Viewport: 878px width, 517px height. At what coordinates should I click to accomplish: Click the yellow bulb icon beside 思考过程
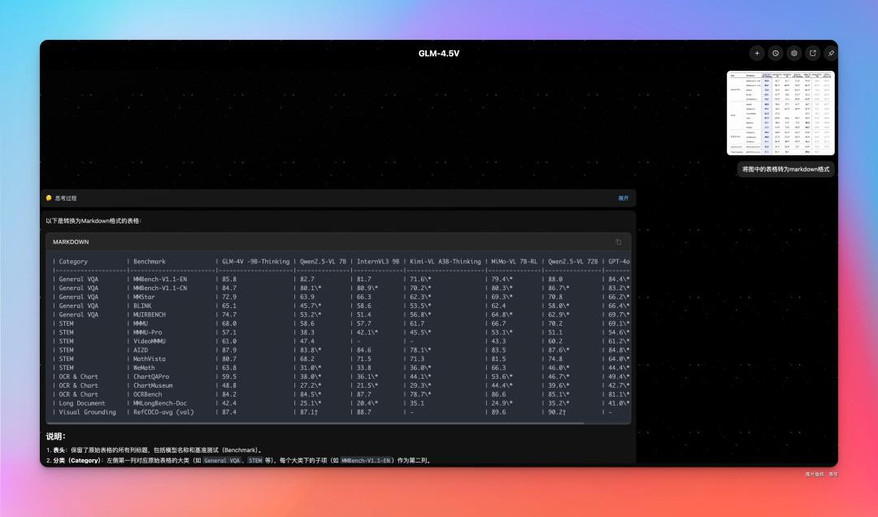tap(49, 198)
